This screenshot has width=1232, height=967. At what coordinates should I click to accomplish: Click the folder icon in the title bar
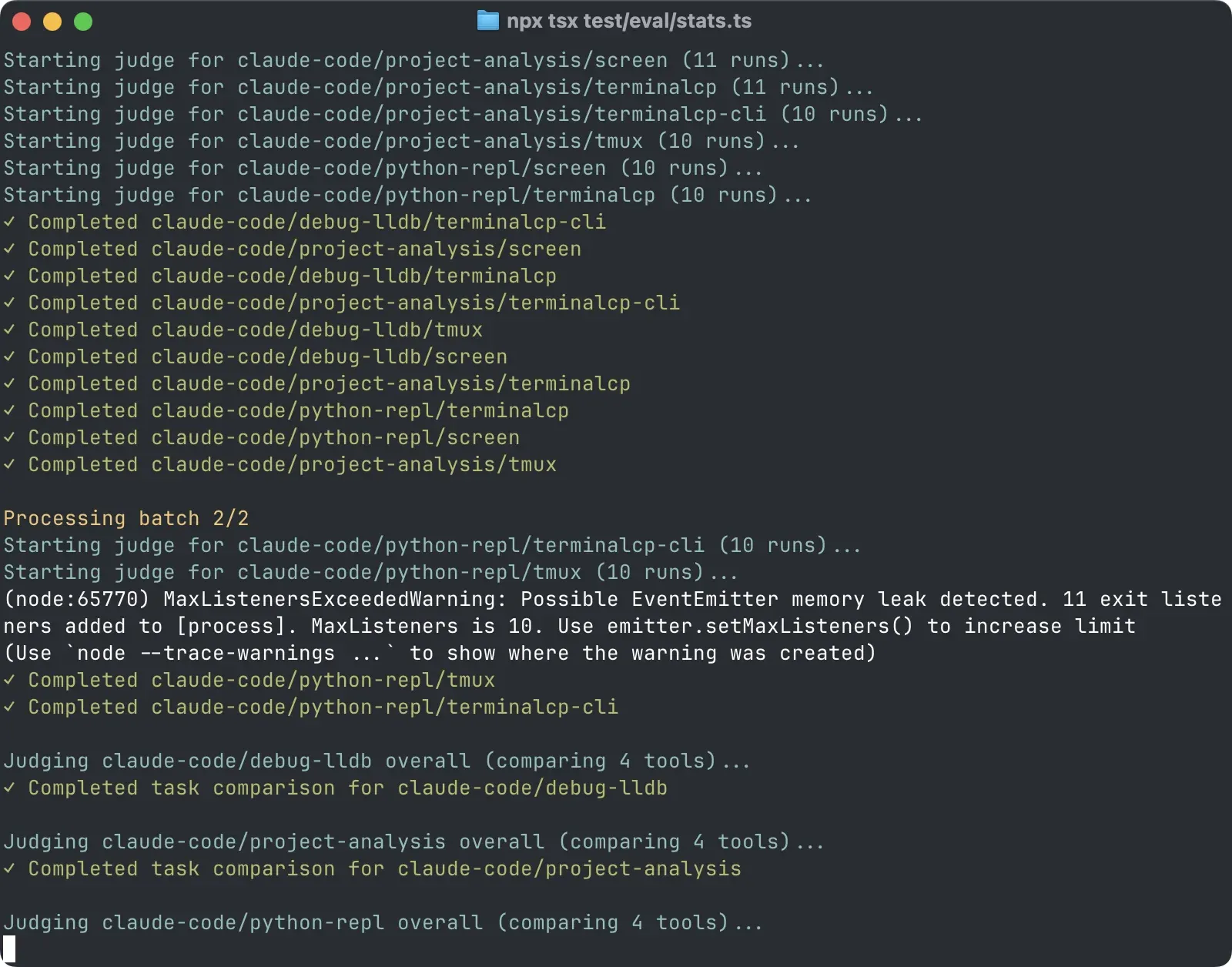click(x=487, y=21)
